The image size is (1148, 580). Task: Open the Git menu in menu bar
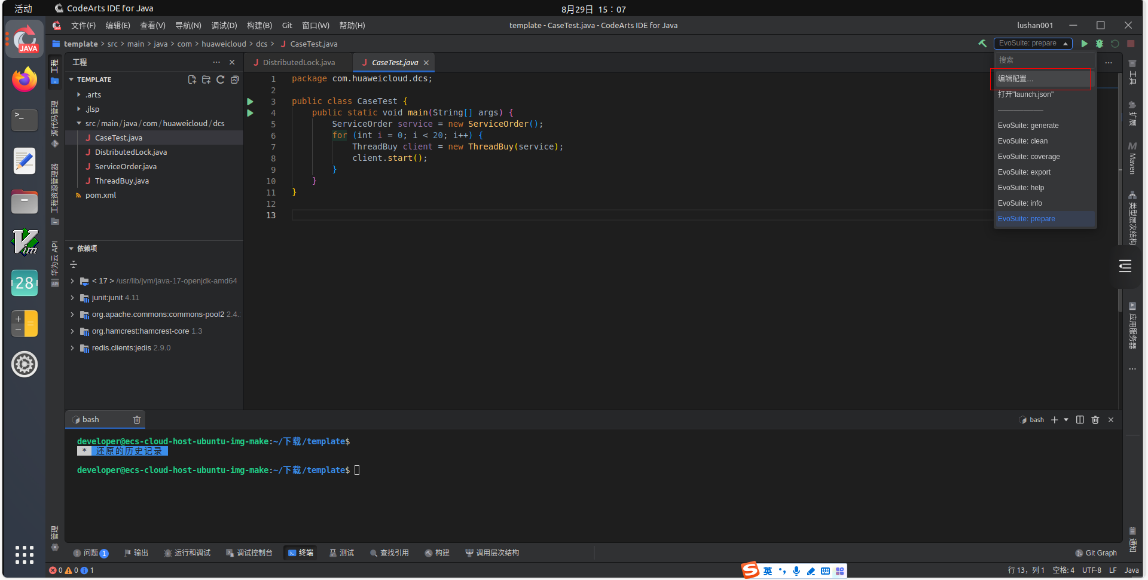[286, 25]
